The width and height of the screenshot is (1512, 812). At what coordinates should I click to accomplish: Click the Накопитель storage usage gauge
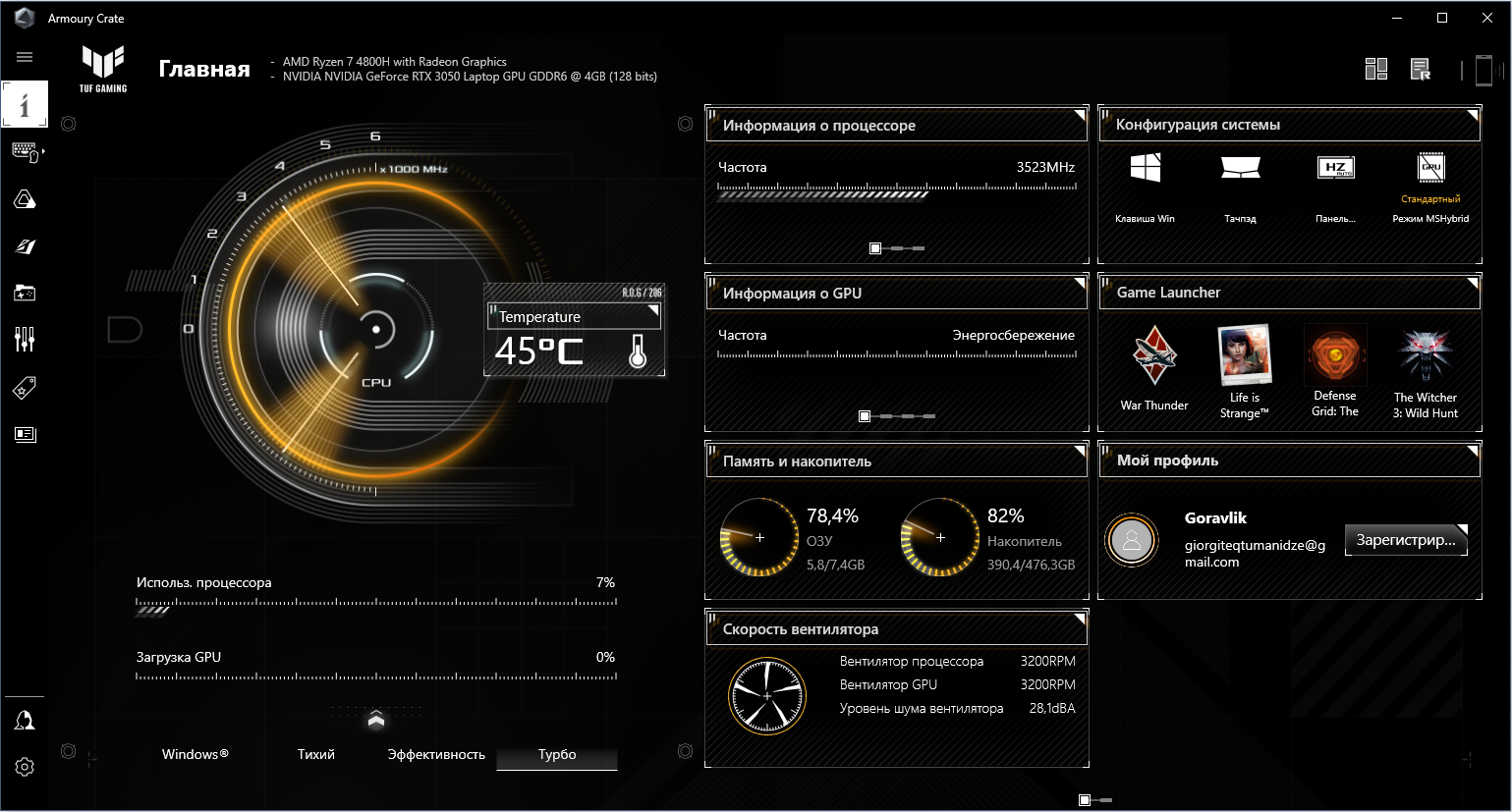939,537
